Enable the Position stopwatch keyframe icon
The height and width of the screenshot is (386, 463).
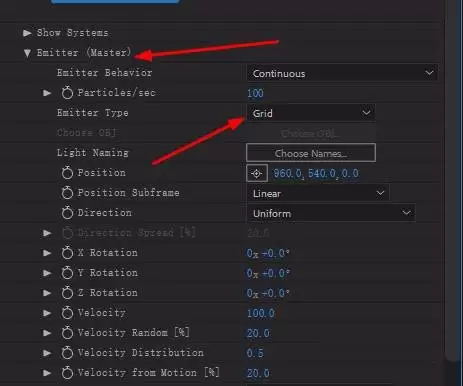[x=67, y=173]
